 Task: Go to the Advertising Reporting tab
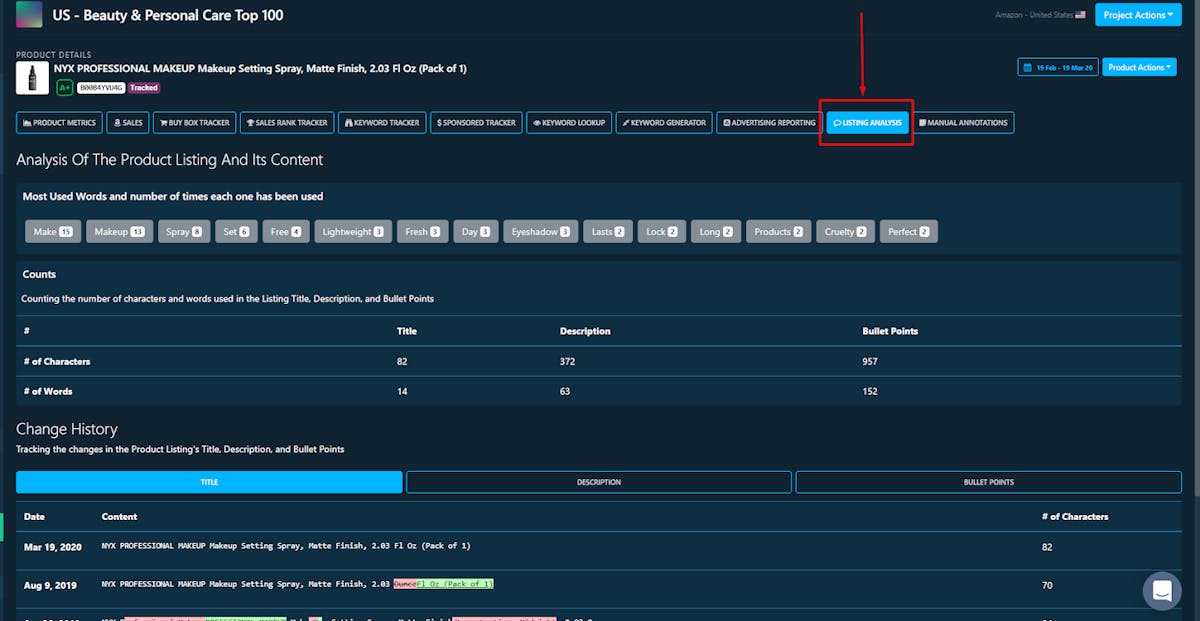769,123
